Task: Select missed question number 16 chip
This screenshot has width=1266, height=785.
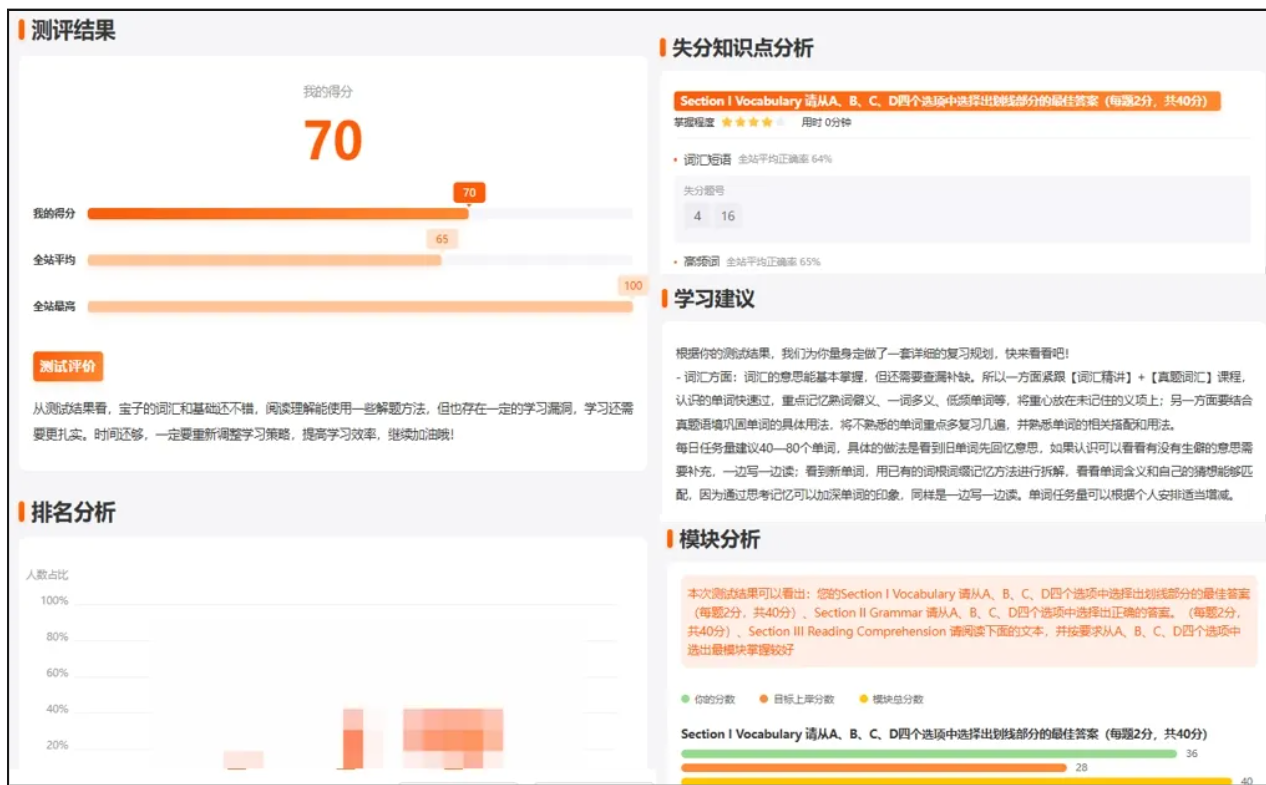Action: click(727, 216)
